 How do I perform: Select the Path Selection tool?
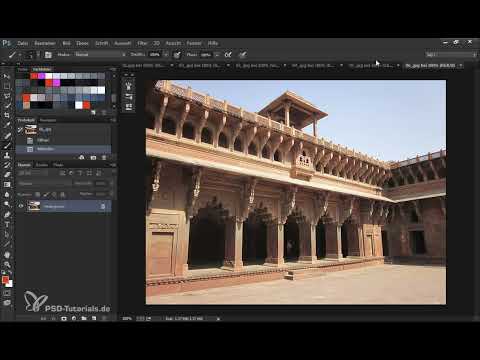coord(7,234)
